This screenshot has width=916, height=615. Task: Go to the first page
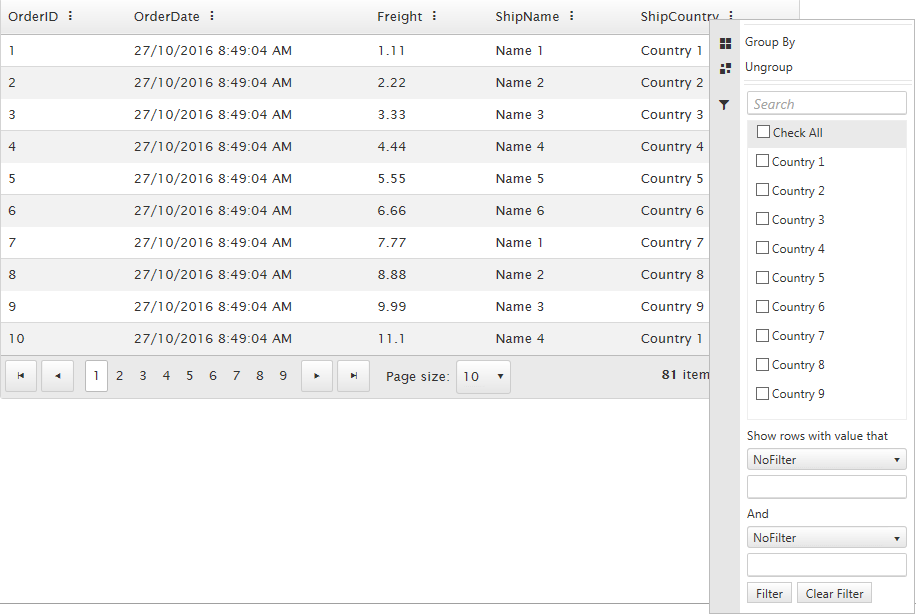(x=21, y=376)
